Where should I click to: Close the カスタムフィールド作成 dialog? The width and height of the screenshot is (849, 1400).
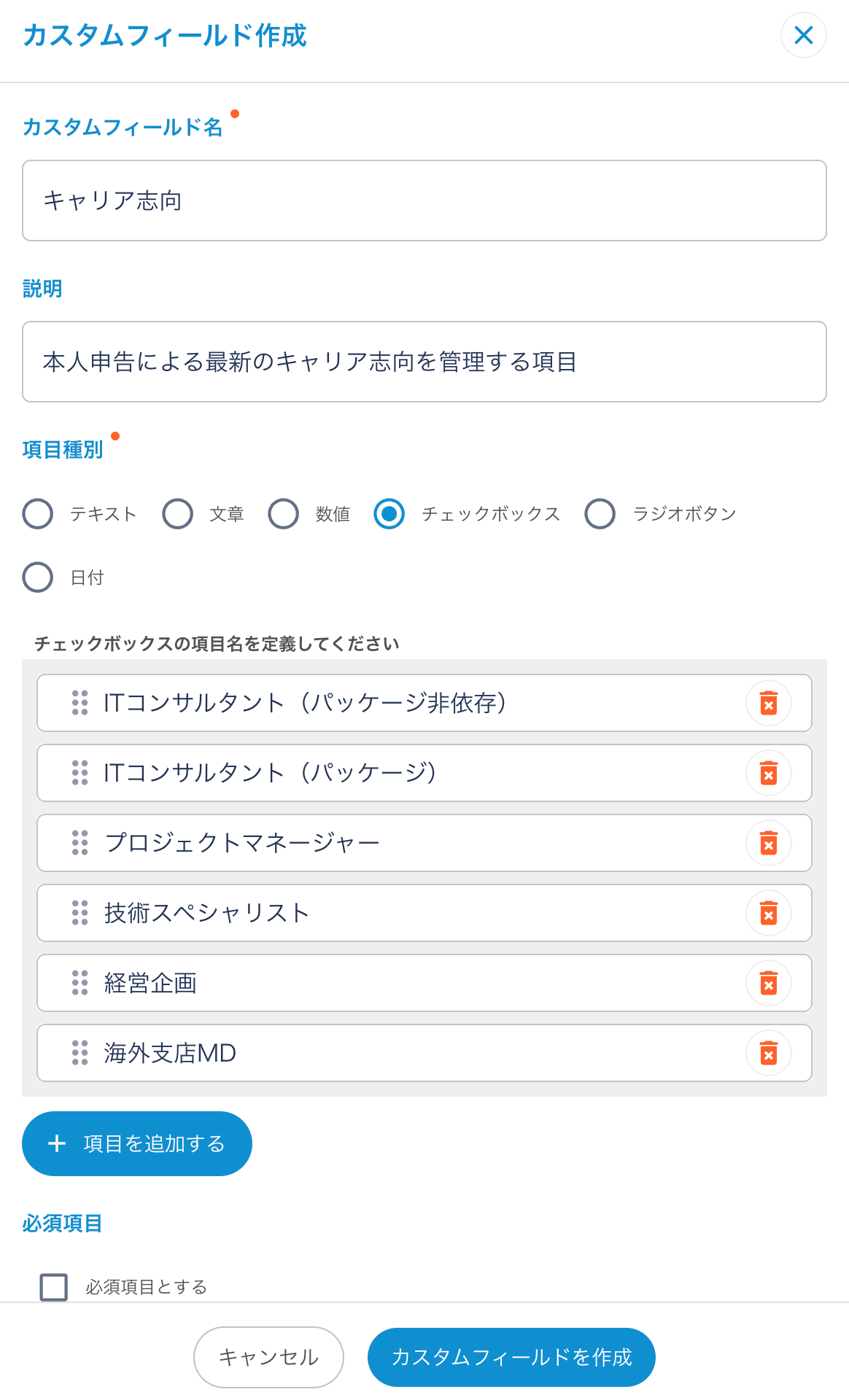tap(803, 35)
